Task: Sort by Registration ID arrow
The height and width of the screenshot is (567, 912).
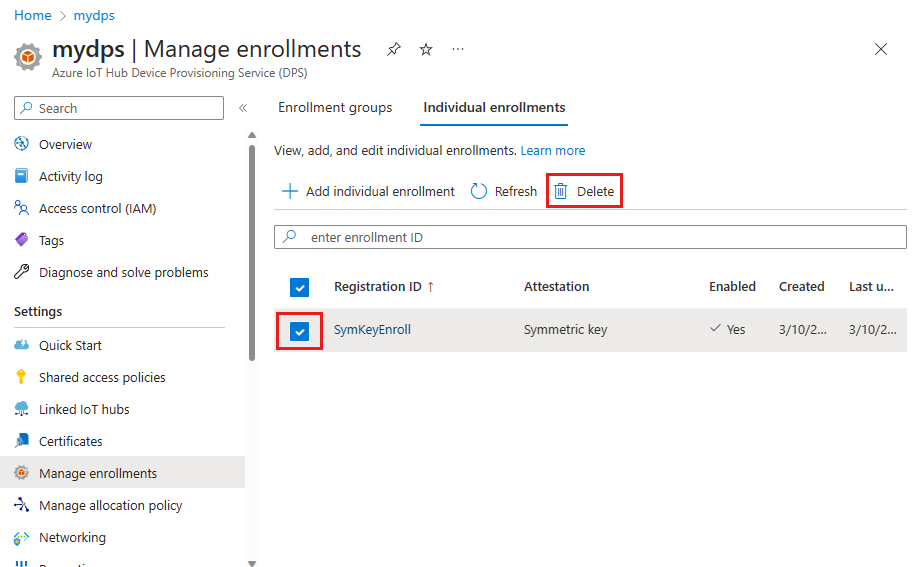Action: 430,287
